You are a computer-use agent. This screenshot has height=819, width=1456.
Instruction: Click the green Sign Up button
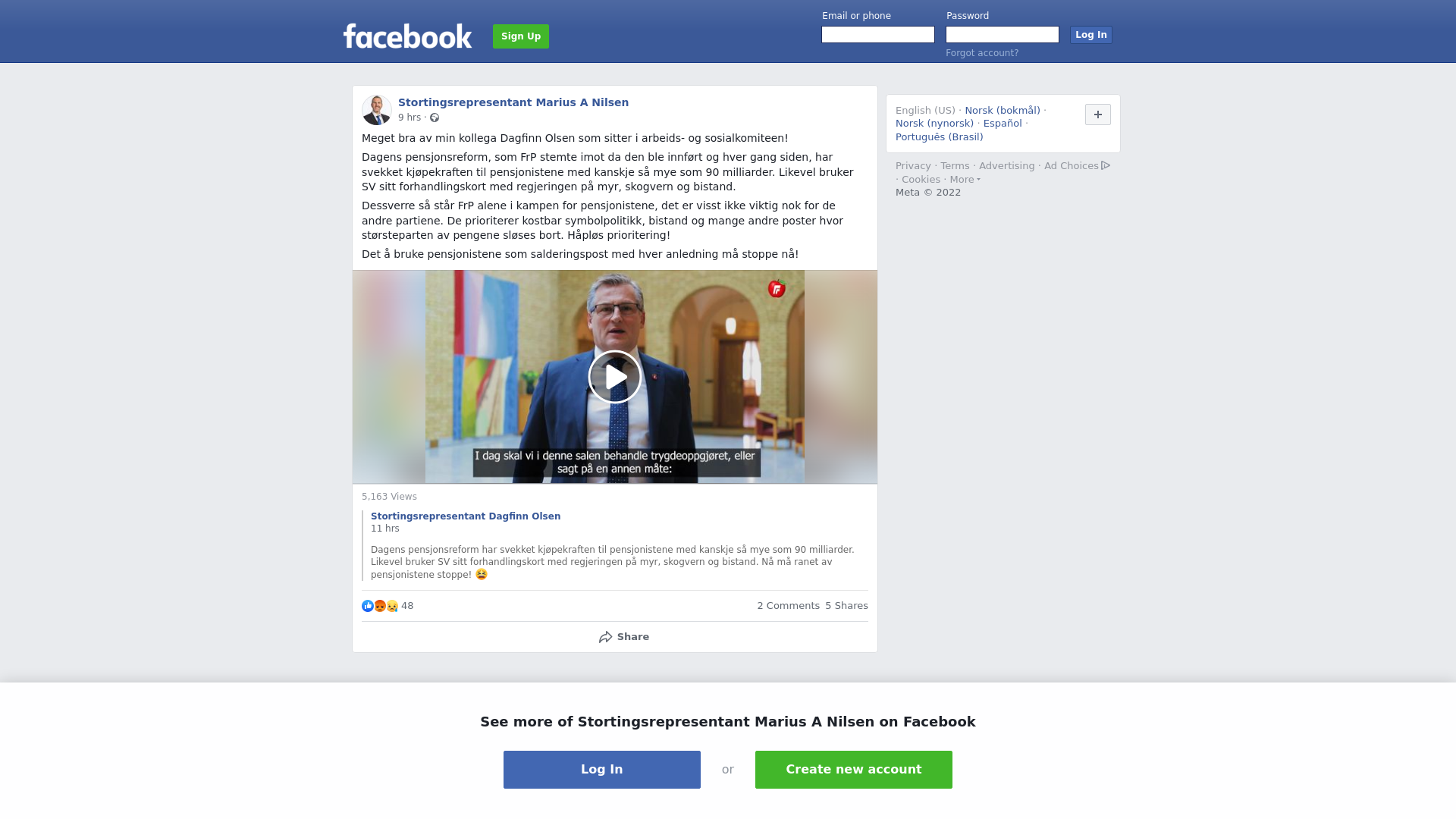point(521,36)
